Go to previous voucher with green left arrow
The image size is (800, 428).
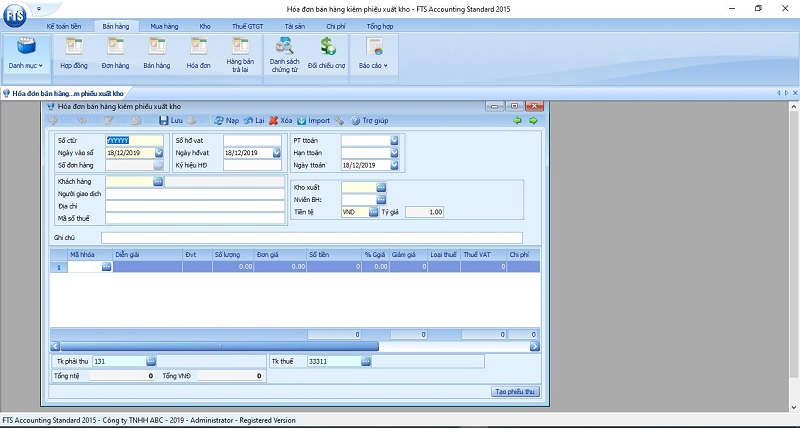tap(517, 121)
